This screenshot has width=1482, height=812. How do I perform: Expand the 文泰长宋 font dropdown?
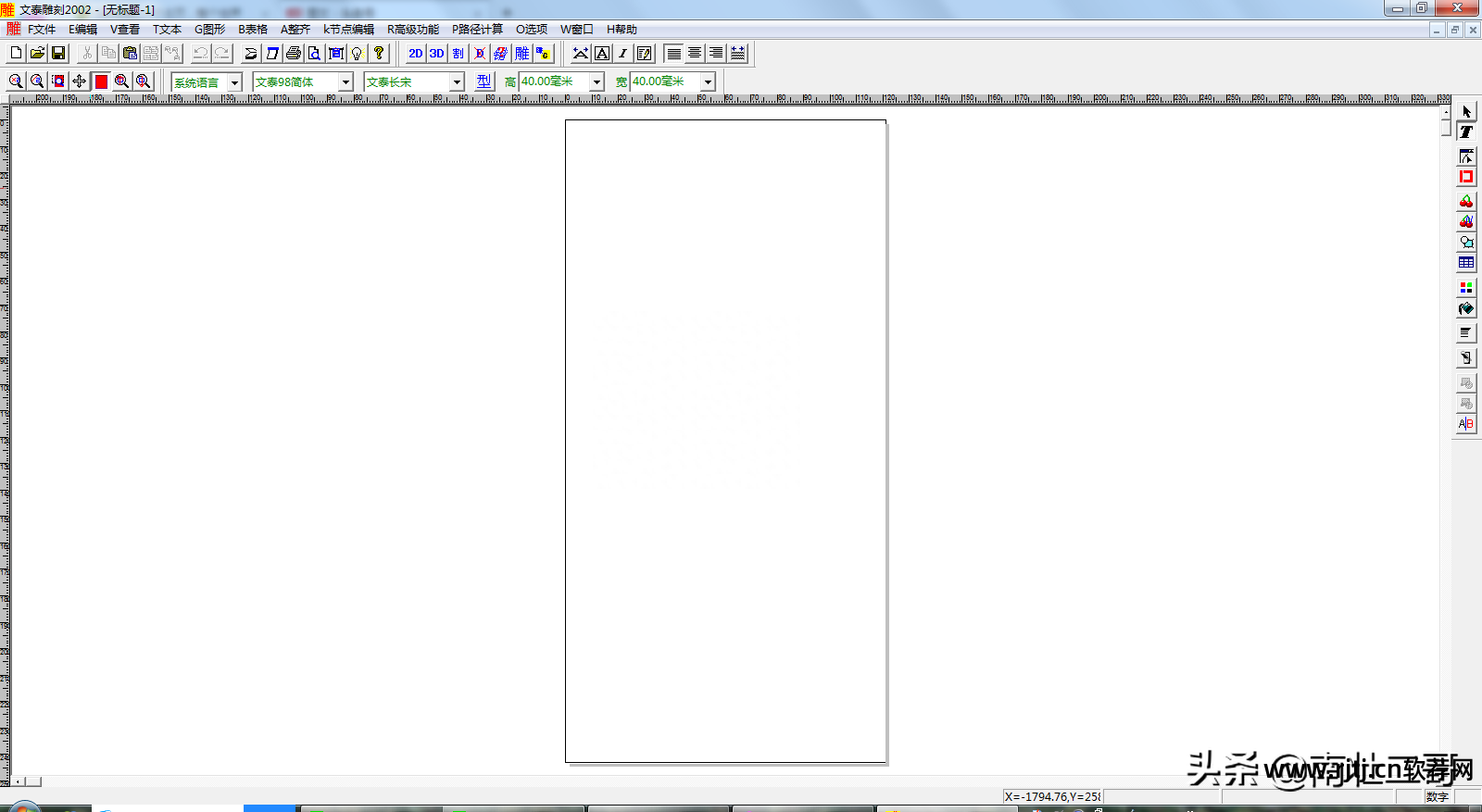[x=457, y=82]
